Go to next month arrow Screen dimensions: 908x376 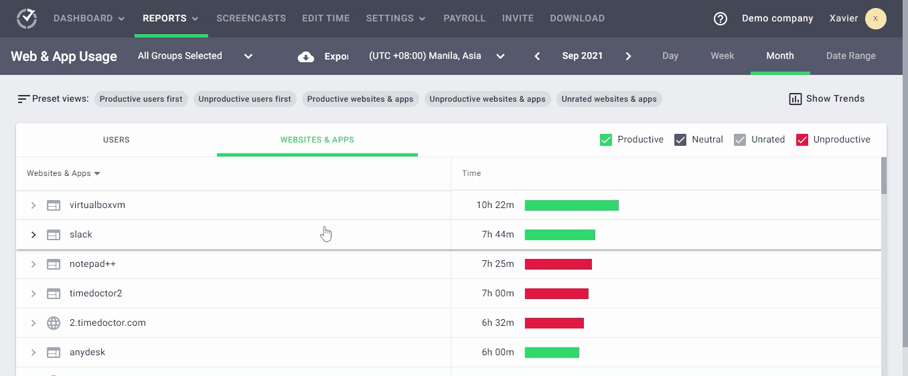point(628,56)
